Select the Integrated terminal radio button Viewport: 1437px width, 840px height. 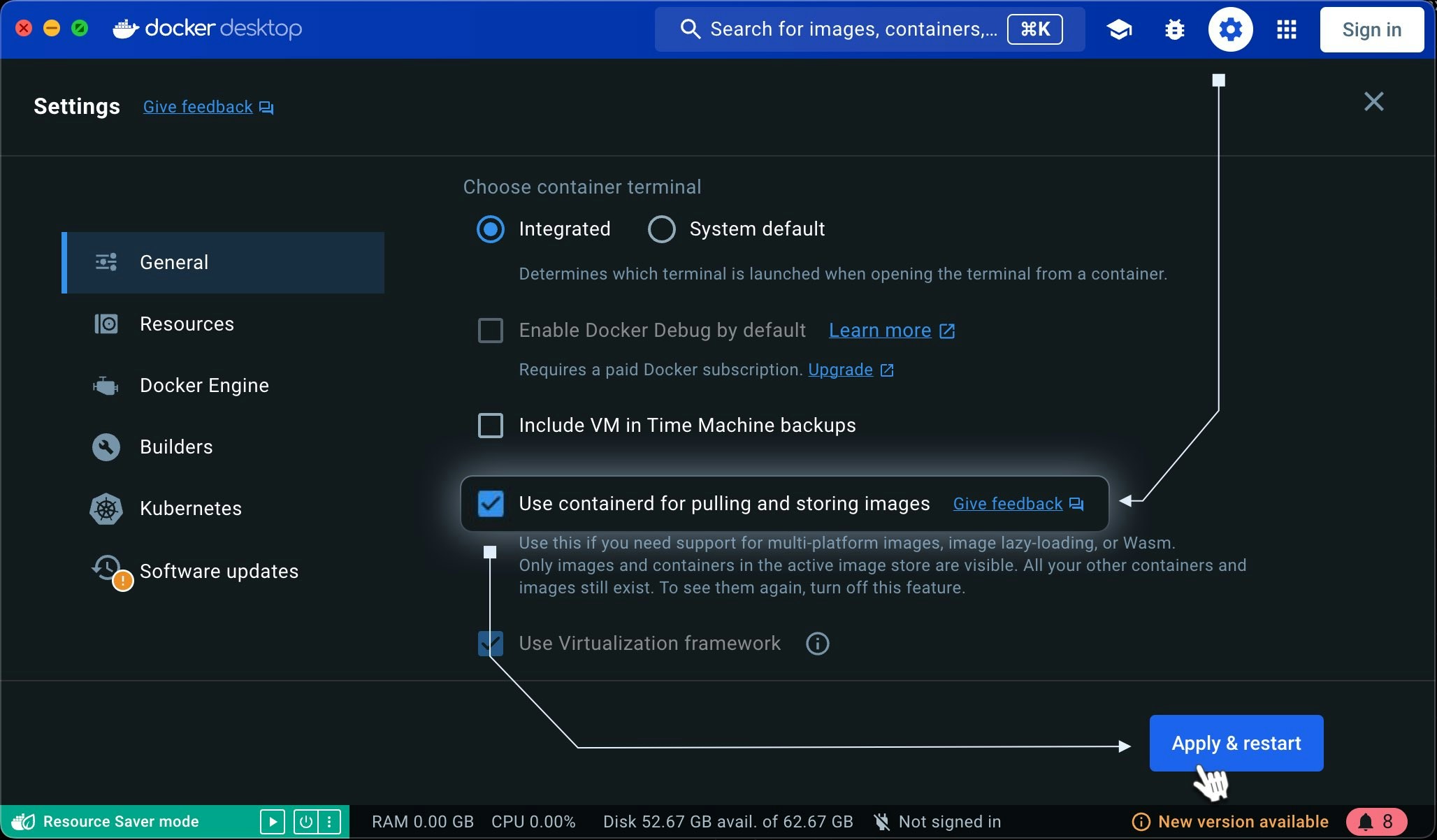pyautogui.click(x=490, y=229)
